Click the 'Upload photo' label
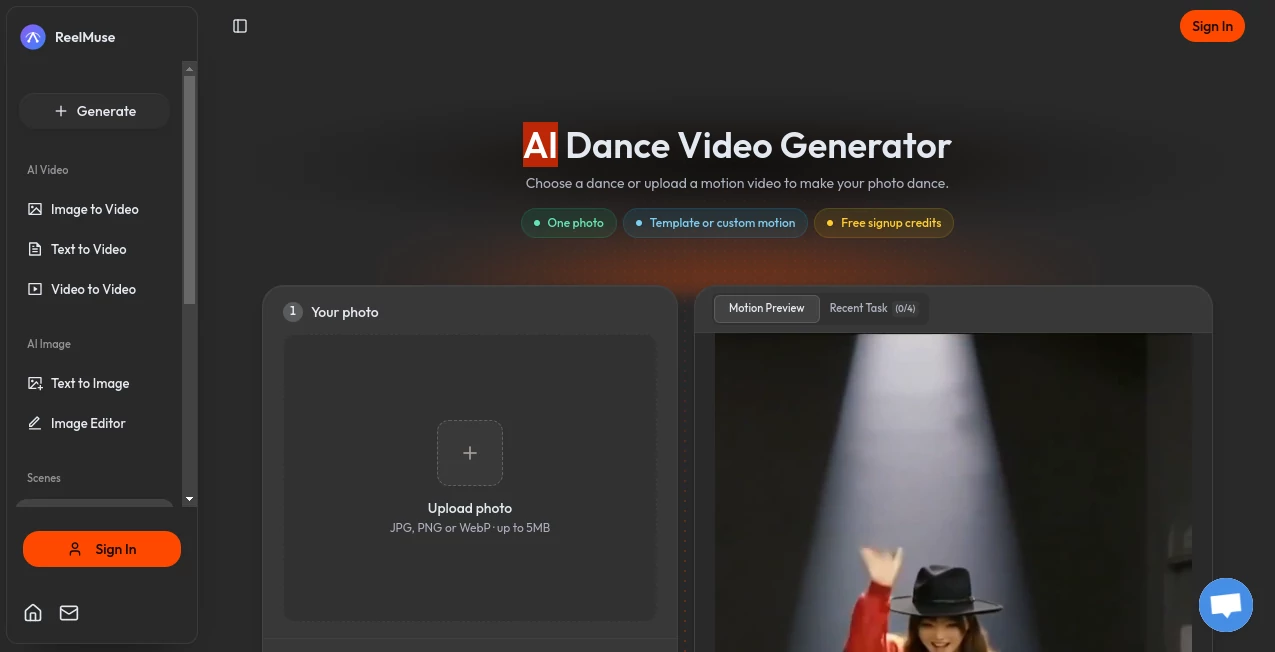 point(470,508)
